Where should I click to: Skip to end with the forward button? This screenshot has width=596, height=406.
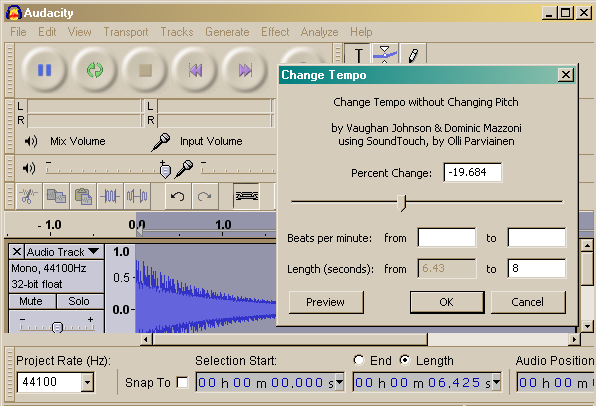coord(245,70)
